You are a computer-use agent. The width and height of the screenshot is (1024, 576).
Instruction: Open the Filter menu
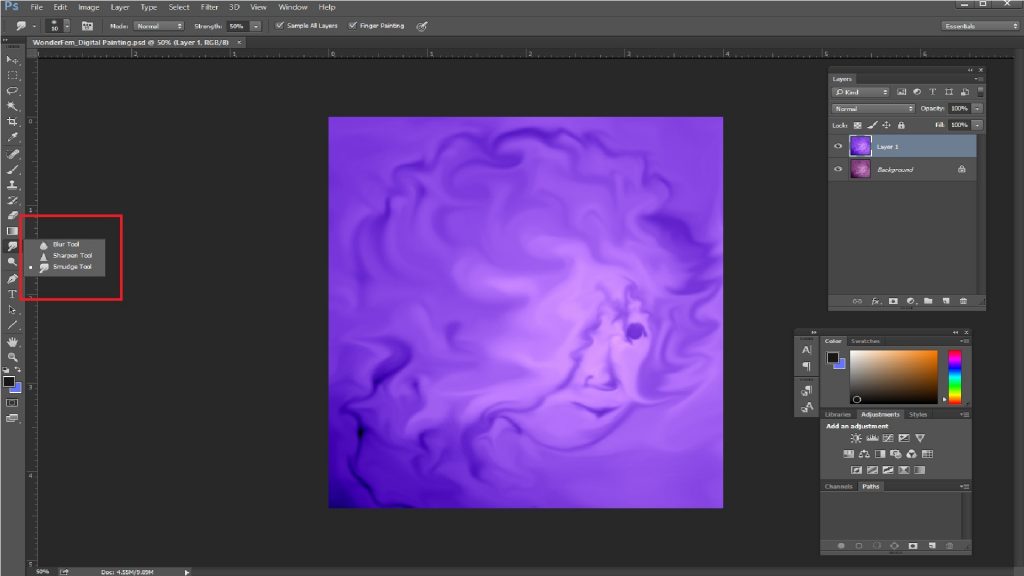(210, 7)
